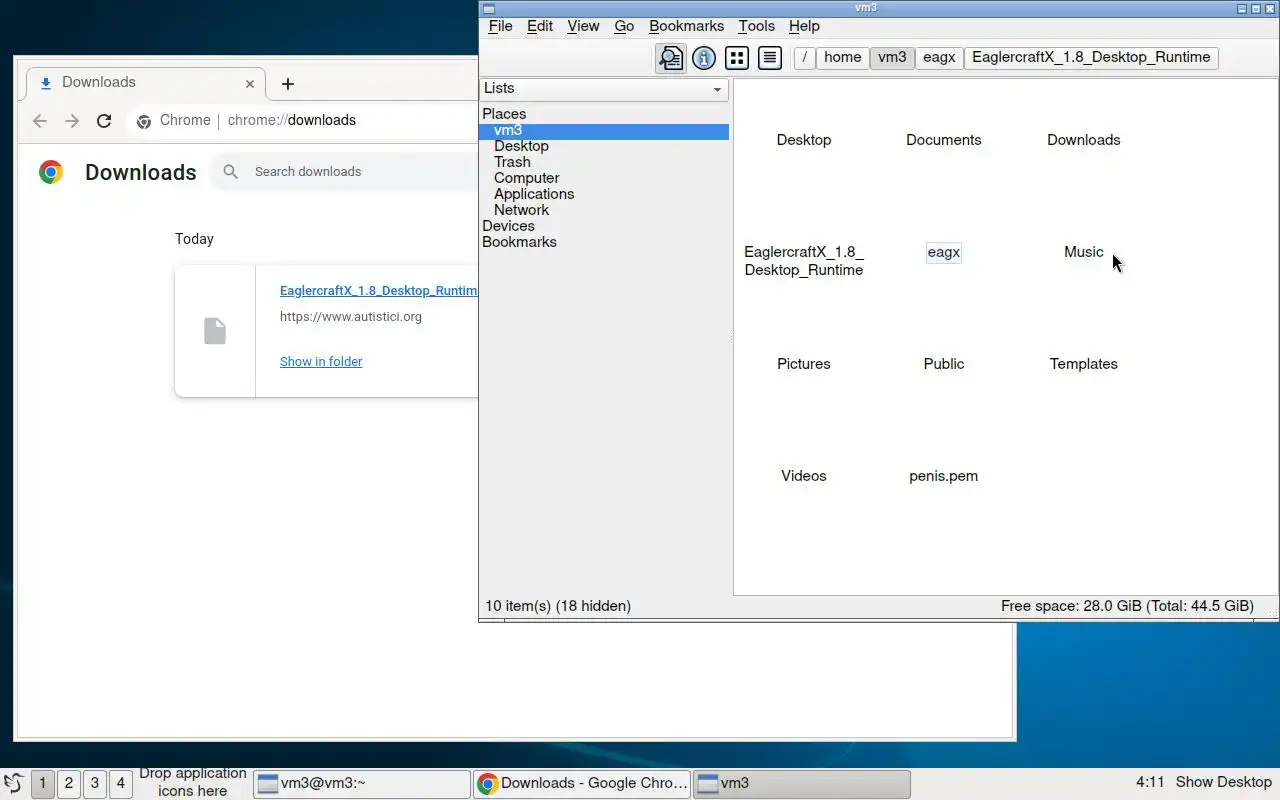The width and height of the screenshot is (1280, 800).
Task: Select the Templates folder
Action: (1083, 364)
